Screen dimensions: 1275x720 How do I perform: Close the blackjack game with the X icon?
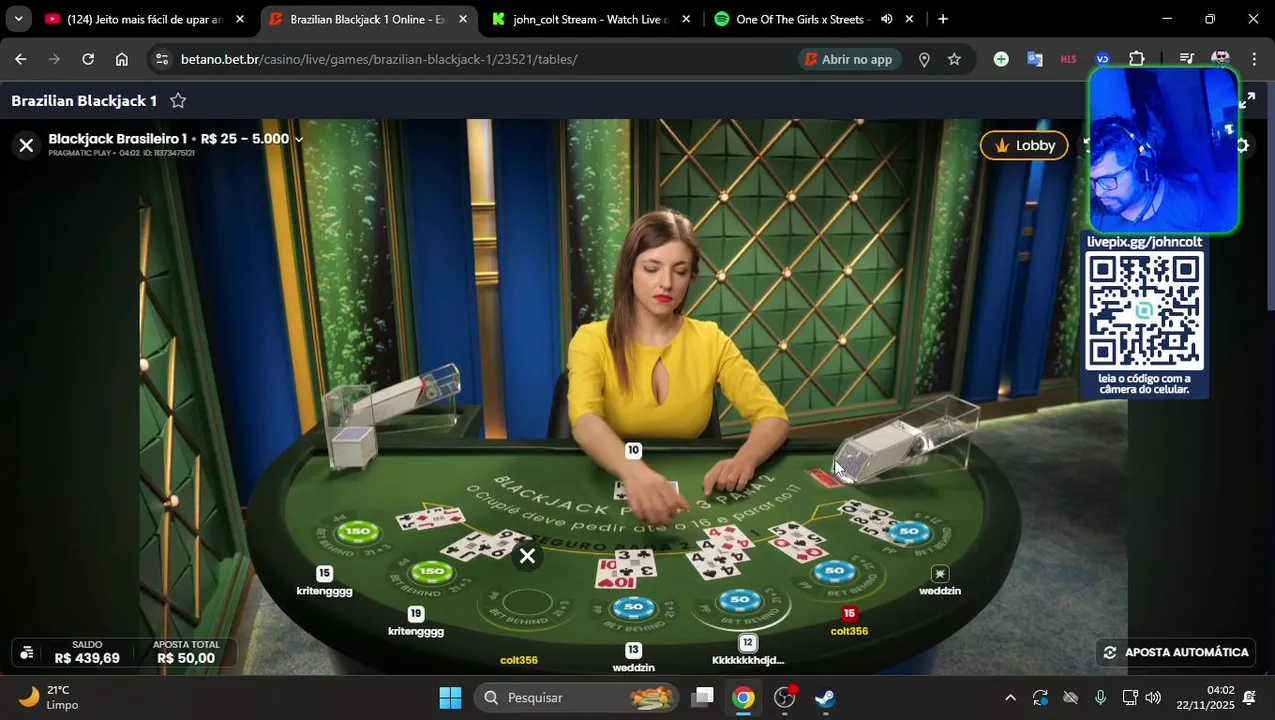point(27,146)
